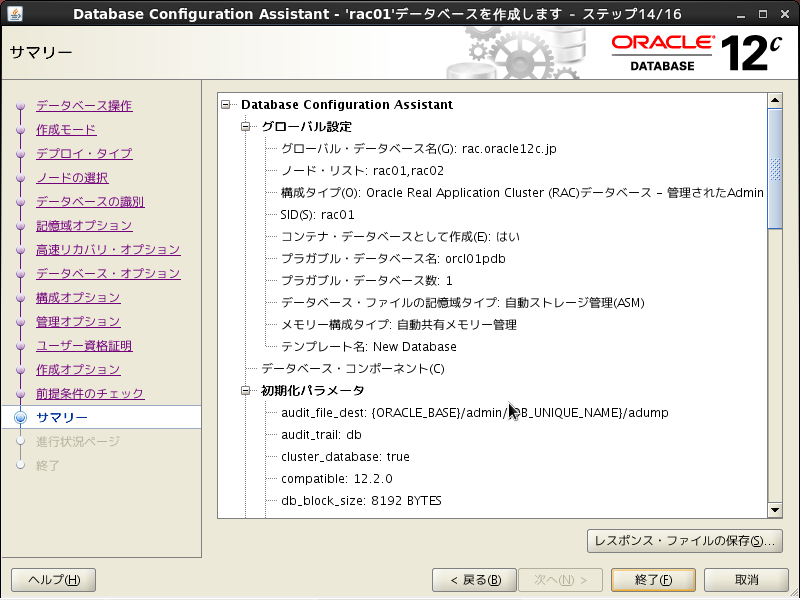Select the current サマリー step

[x=62, y=417]
